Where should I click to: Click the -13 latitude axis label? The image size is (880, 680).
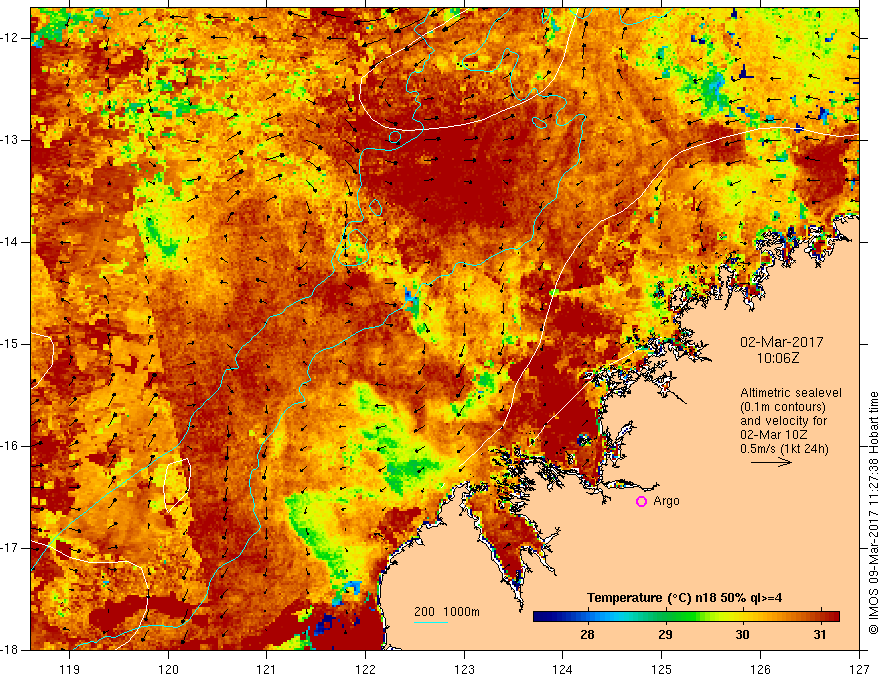pos(10,140)
